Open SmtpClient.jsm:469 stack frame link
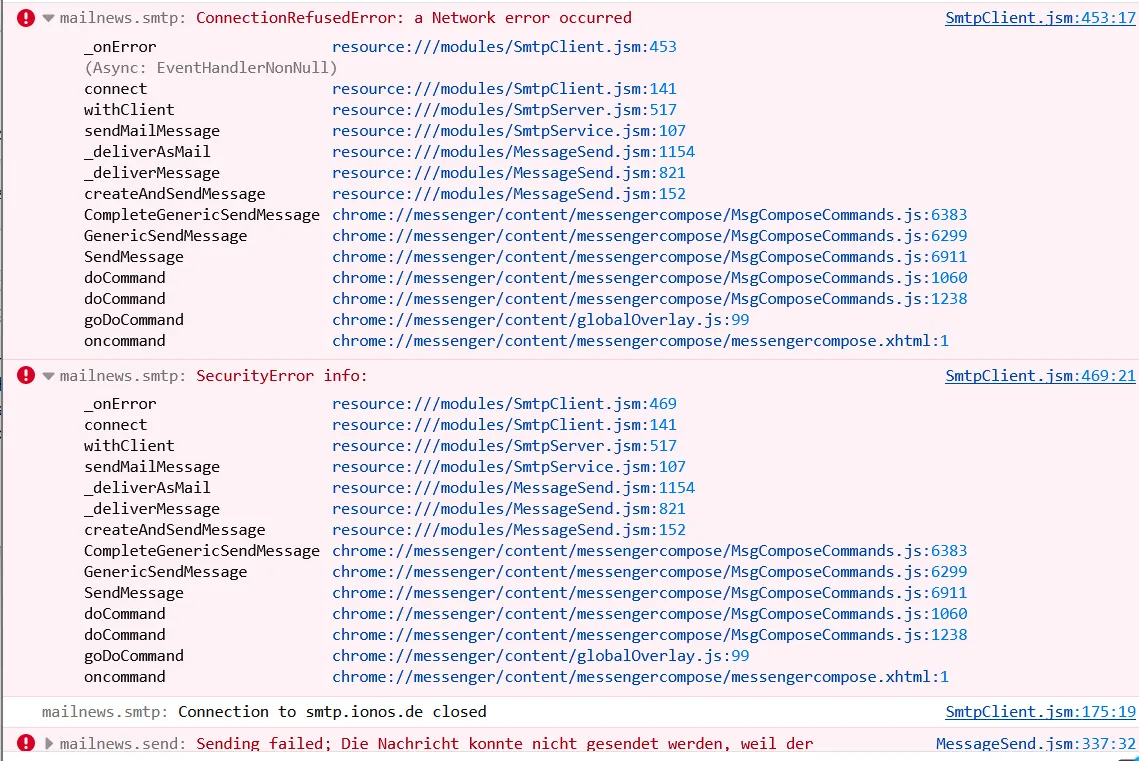The image size is (1139, 761). pyautogui.click(x=504, y=404)
